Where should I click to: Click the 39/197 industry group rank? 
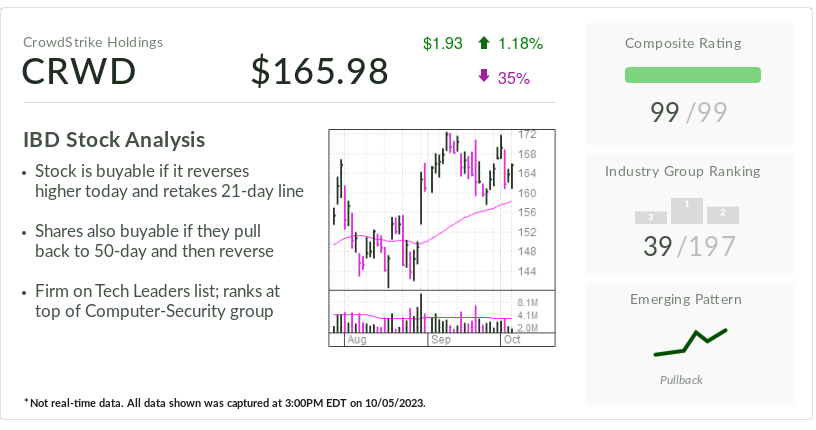[x=689, y=246]
